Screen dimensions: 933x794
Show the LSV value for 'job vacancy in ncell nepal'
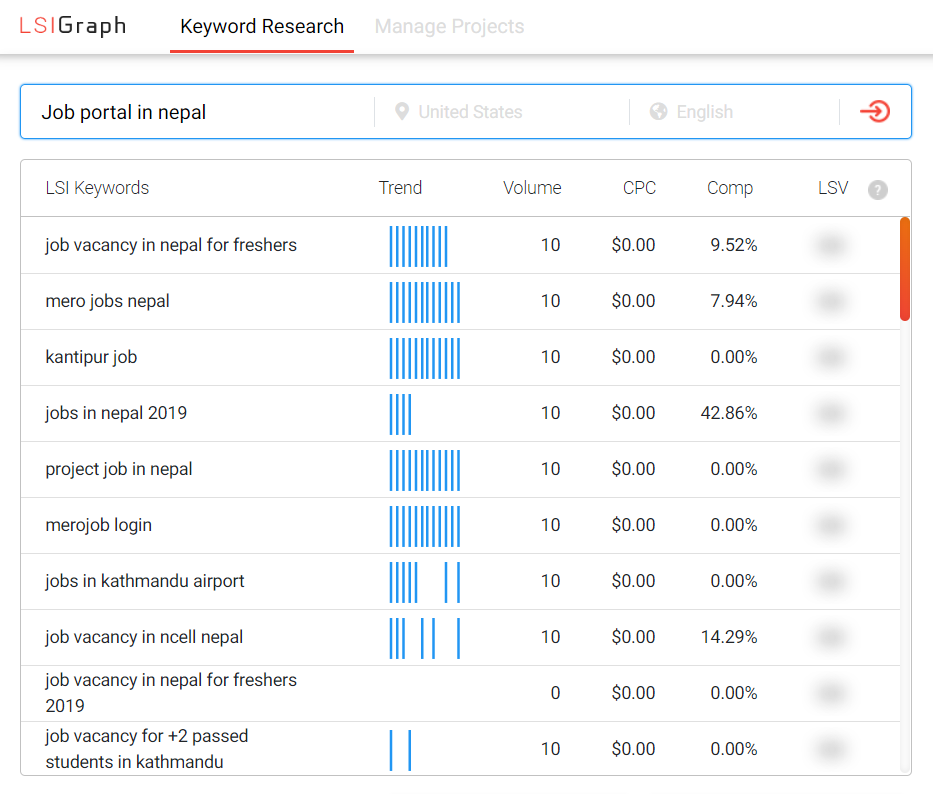pos(831,637)
